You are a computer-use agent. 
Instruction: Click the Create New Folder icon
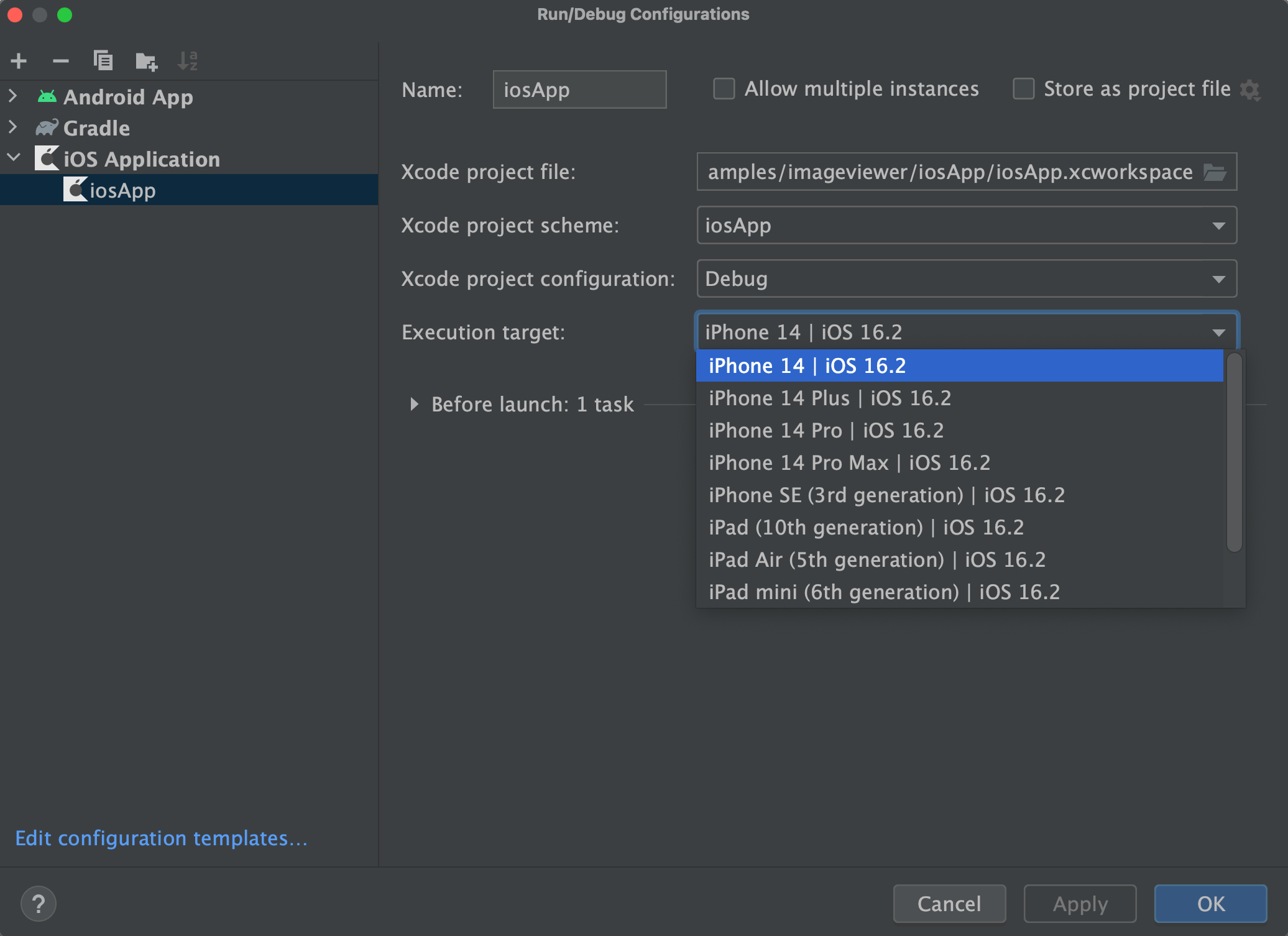click(146, 61)
